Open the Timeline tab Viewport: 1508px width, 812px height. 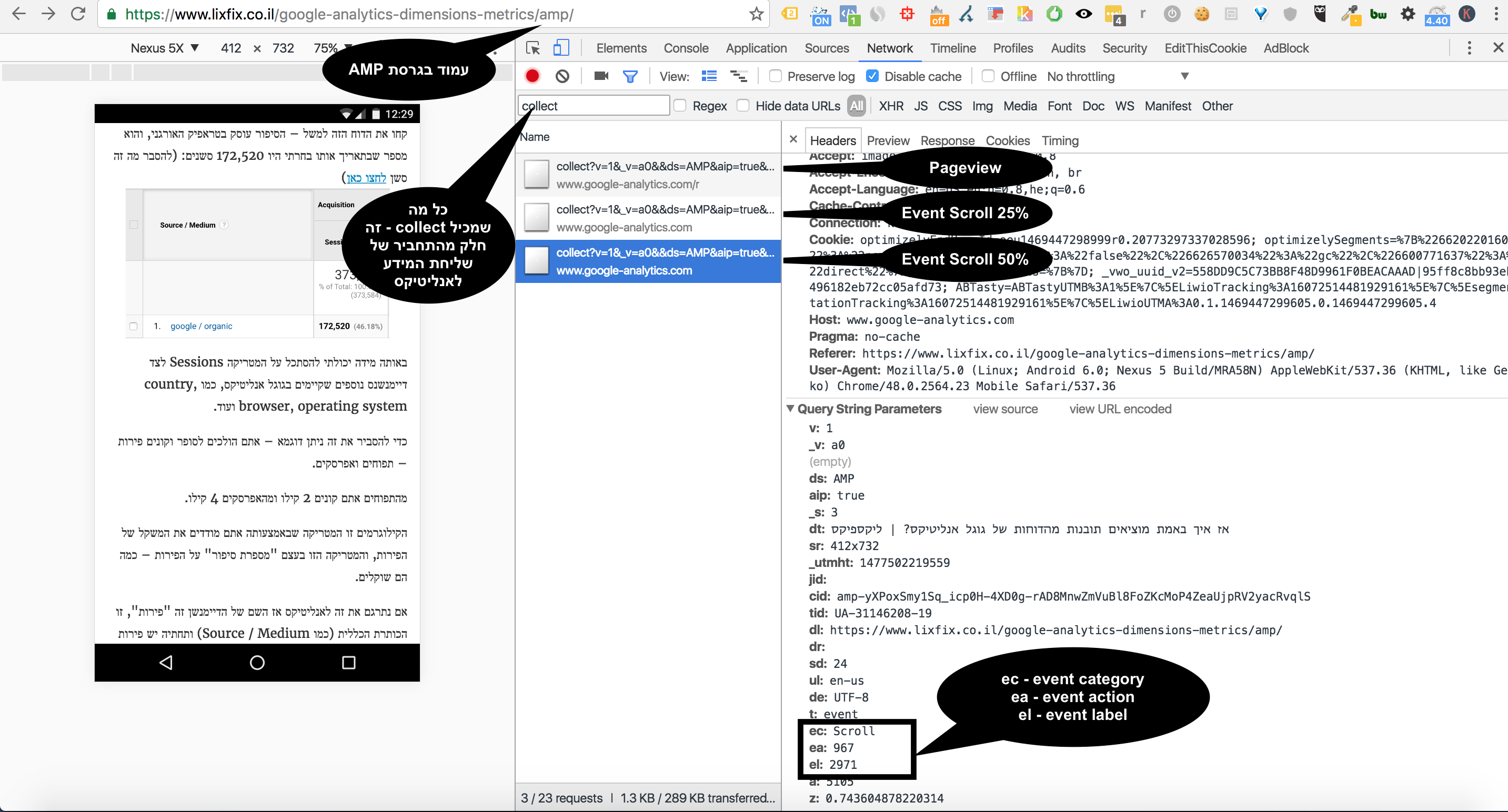[x=952, y=48]
